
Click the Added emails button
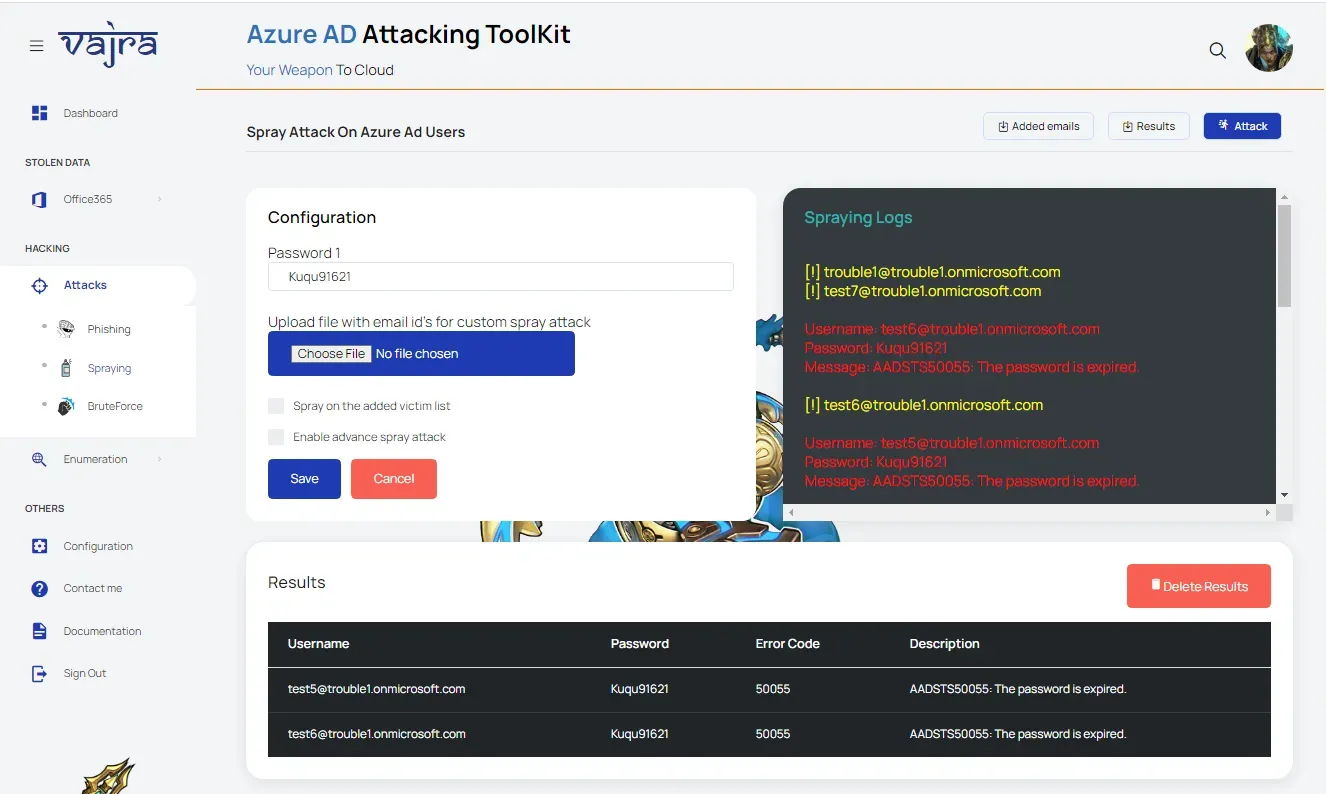tap(1038, 126)
